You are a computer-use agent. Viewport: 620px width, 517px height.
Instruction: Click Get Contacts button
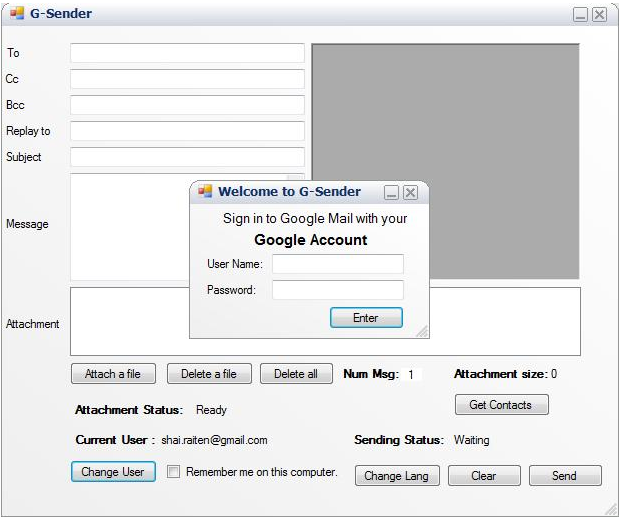pos(502,405)
